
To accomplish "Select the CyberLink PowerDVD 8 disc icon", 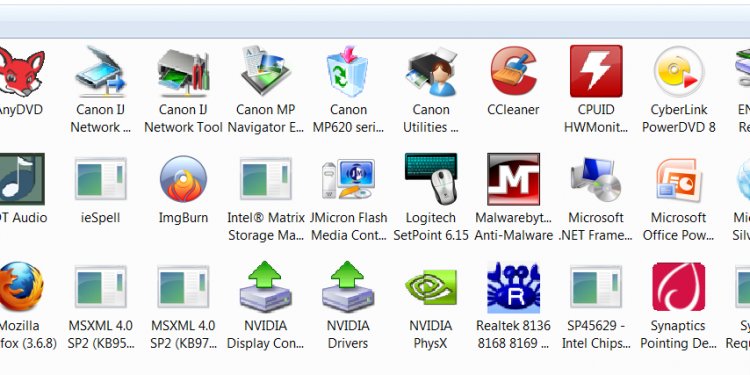I will (x=679, y=71).
